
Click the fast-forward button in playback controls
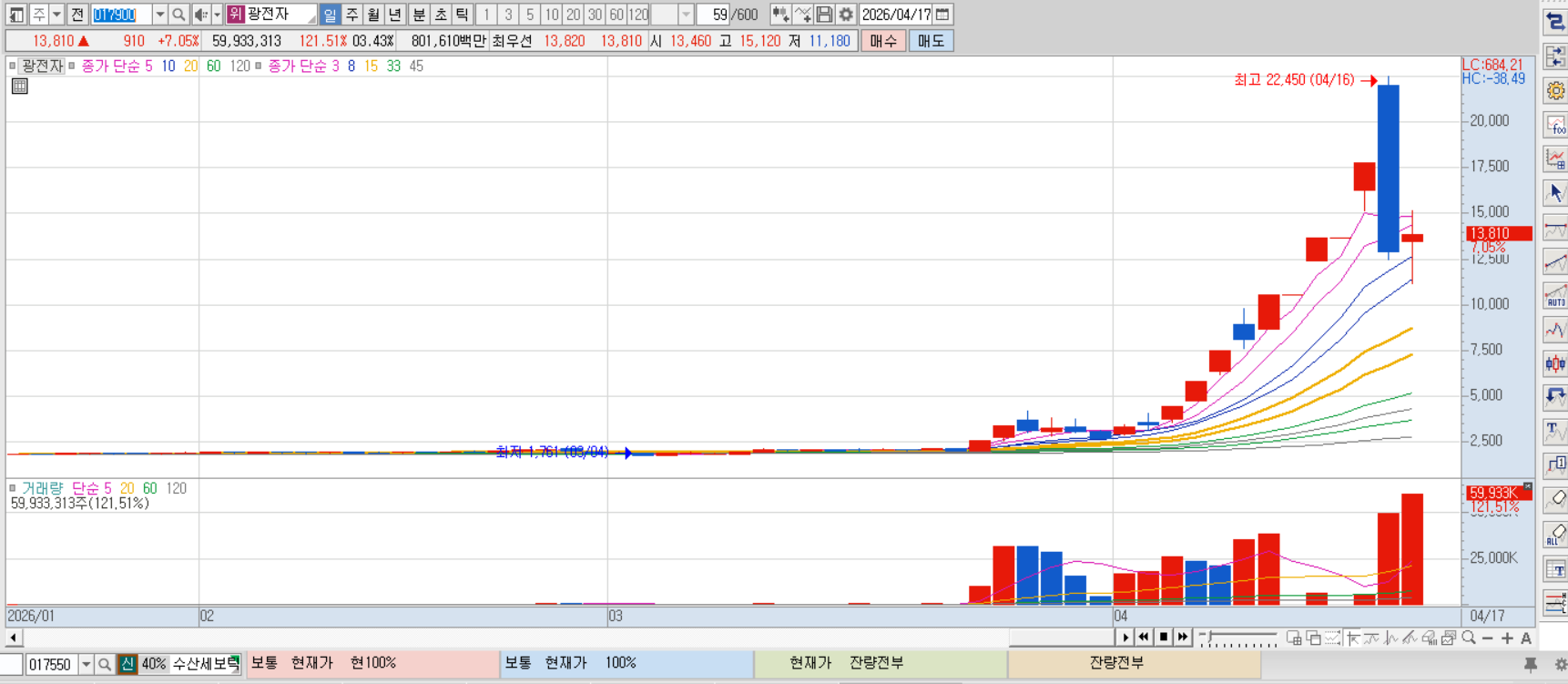(x=1182, y=637)
